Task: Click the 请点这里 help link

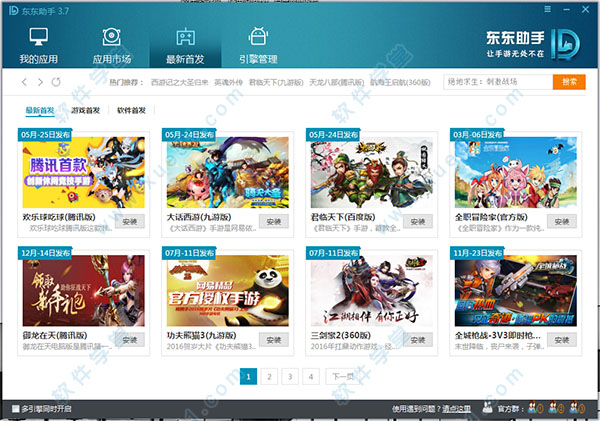Action: point(457,409)
